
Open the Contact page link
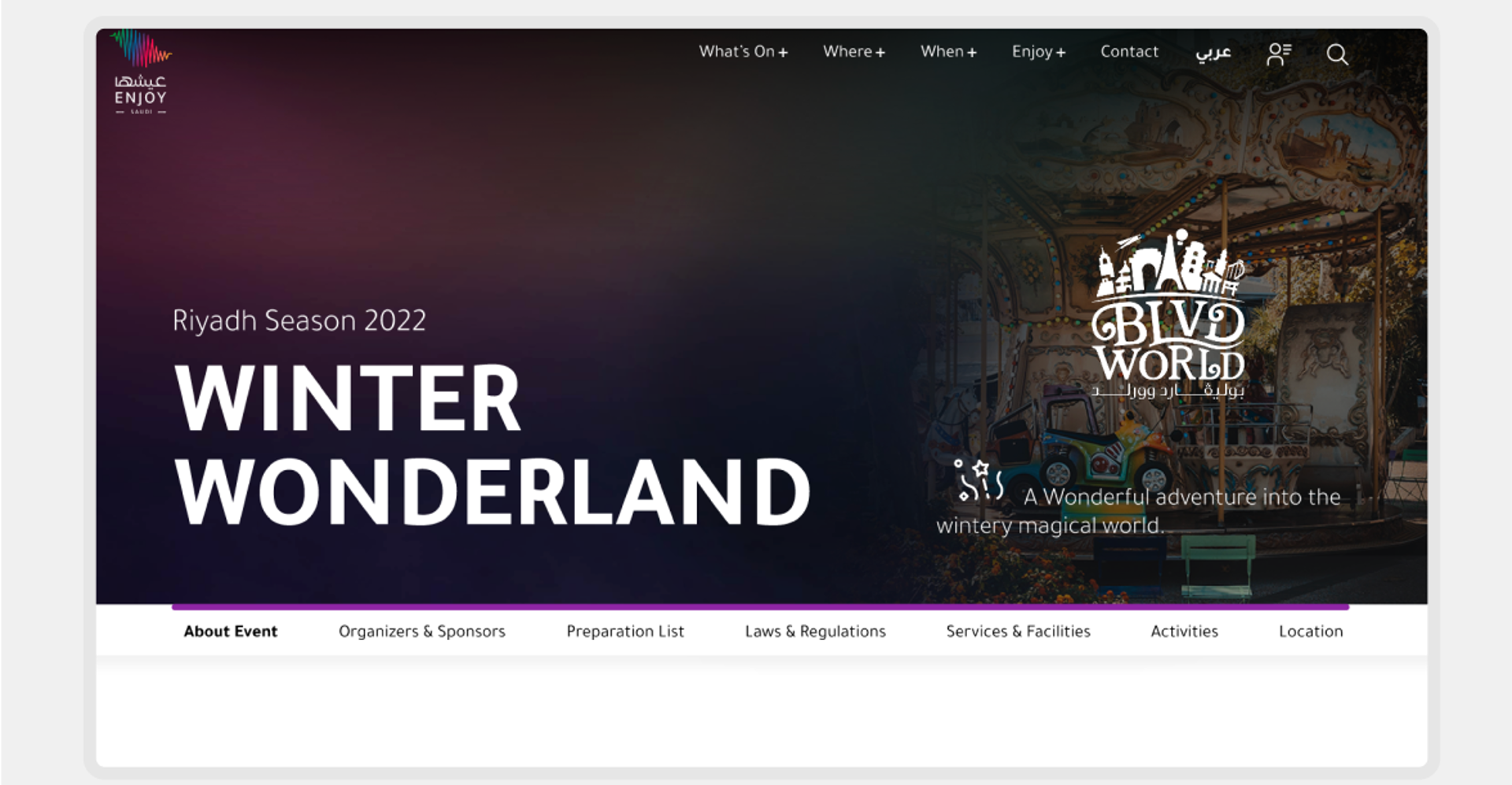pyautogui.click(x=1128, y=52)
